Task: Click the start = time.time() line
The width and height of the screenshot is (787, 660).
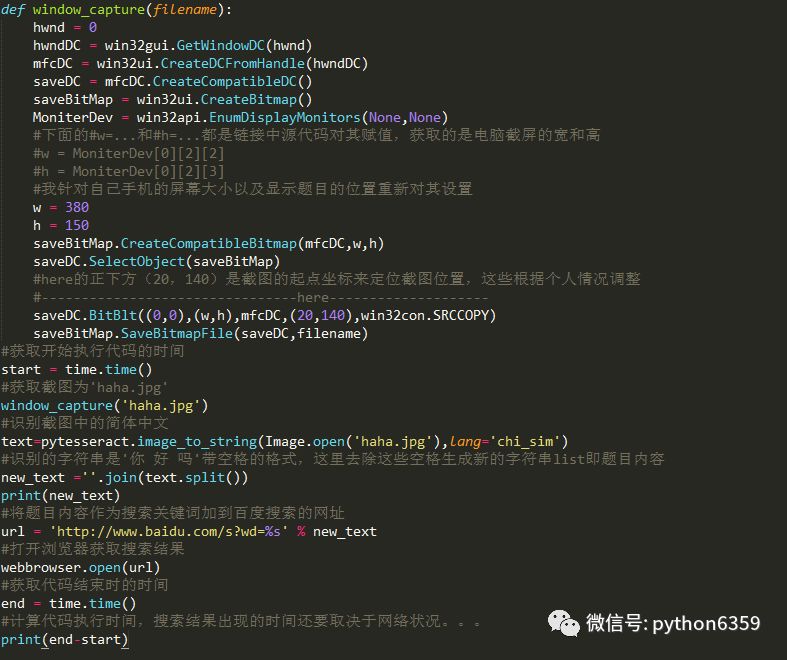Action: pos(76,369)
